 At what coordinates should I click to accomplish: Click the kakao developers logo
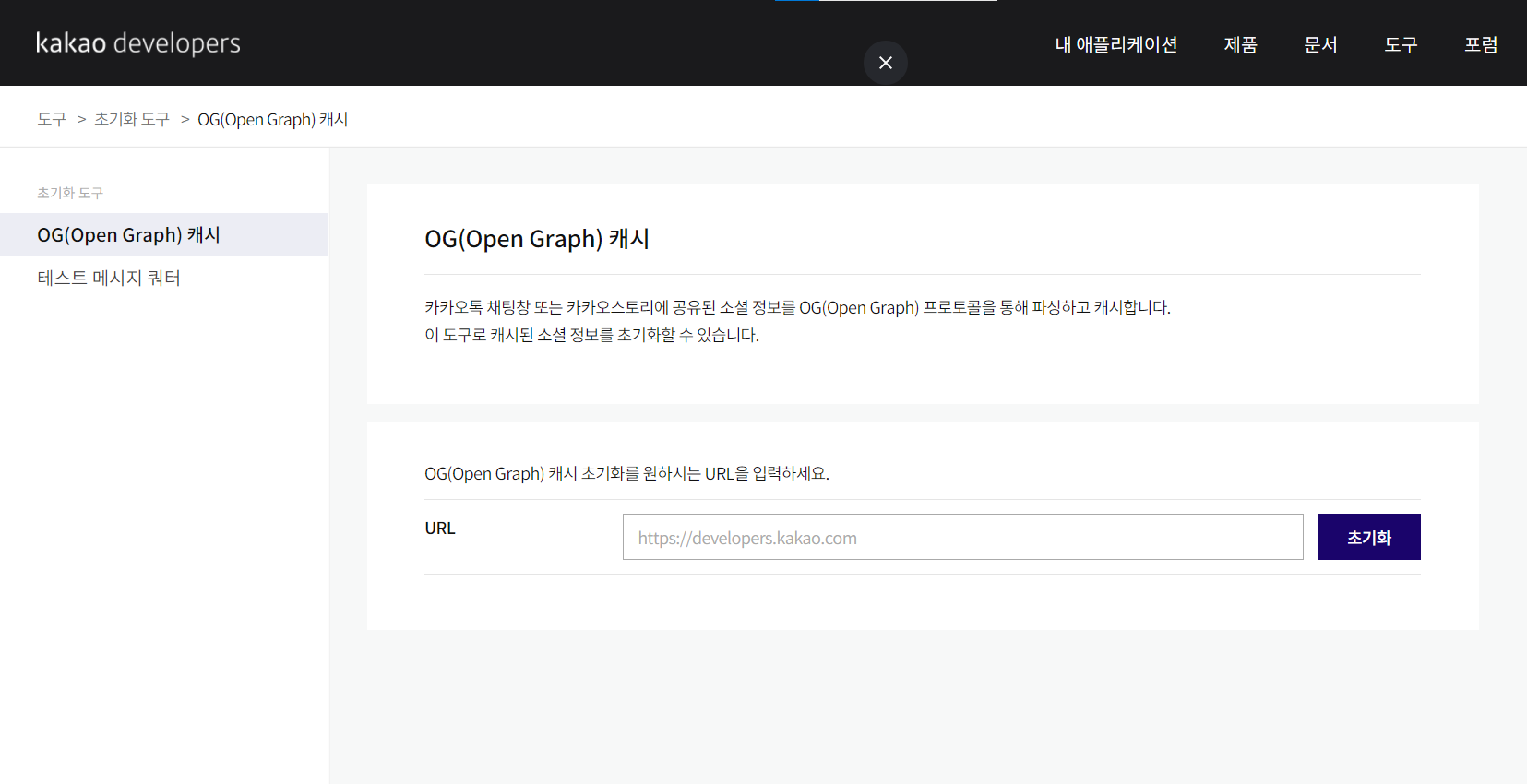137,43
